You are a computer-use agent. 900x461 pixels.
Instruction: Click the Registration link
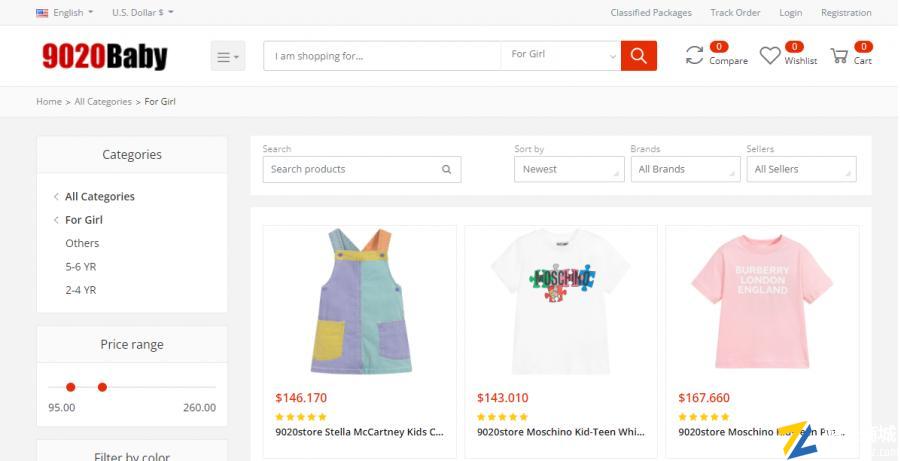tap(846, 13)
